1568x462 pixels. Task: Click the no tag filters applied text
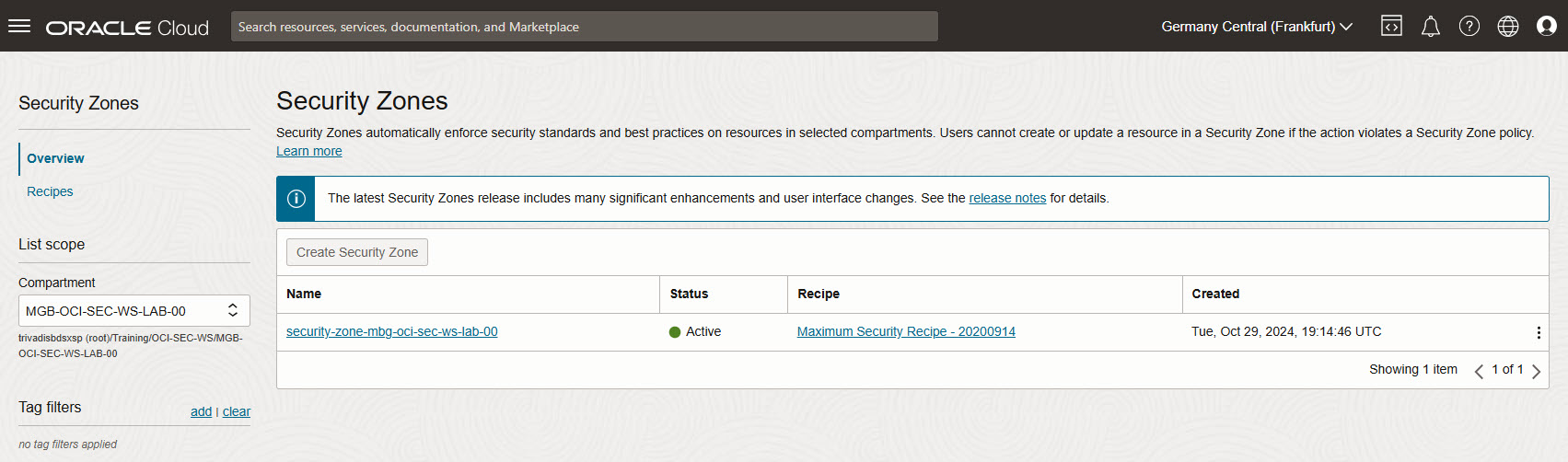[67, 445]
